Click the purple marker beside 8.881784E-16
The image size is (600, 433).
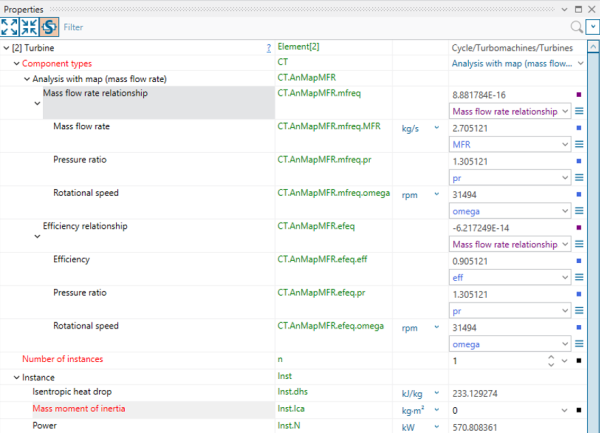[579, 94]
